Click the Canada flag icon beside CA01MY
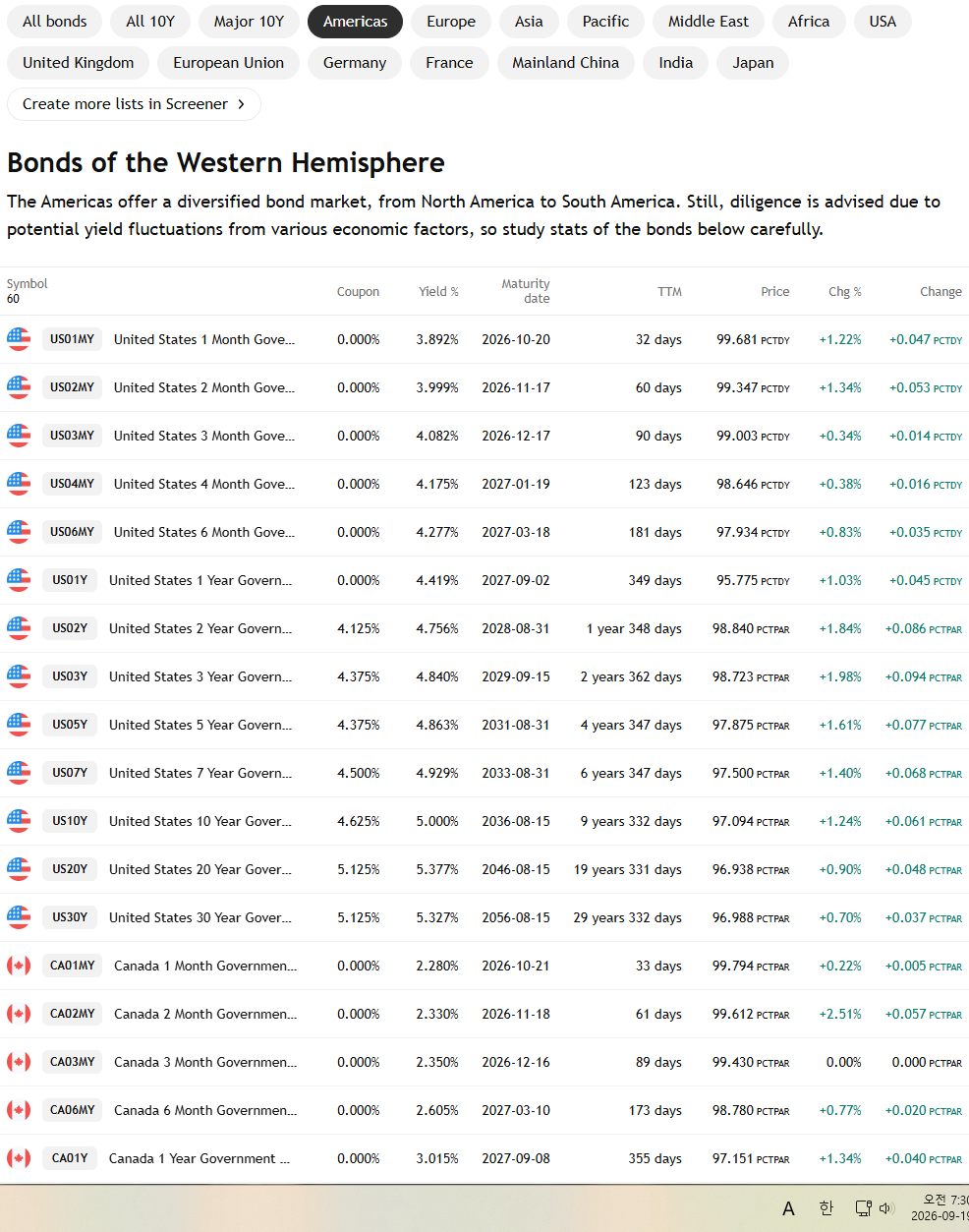Image resolution: width=969 pixels, height=1232 pixels. 19,966
